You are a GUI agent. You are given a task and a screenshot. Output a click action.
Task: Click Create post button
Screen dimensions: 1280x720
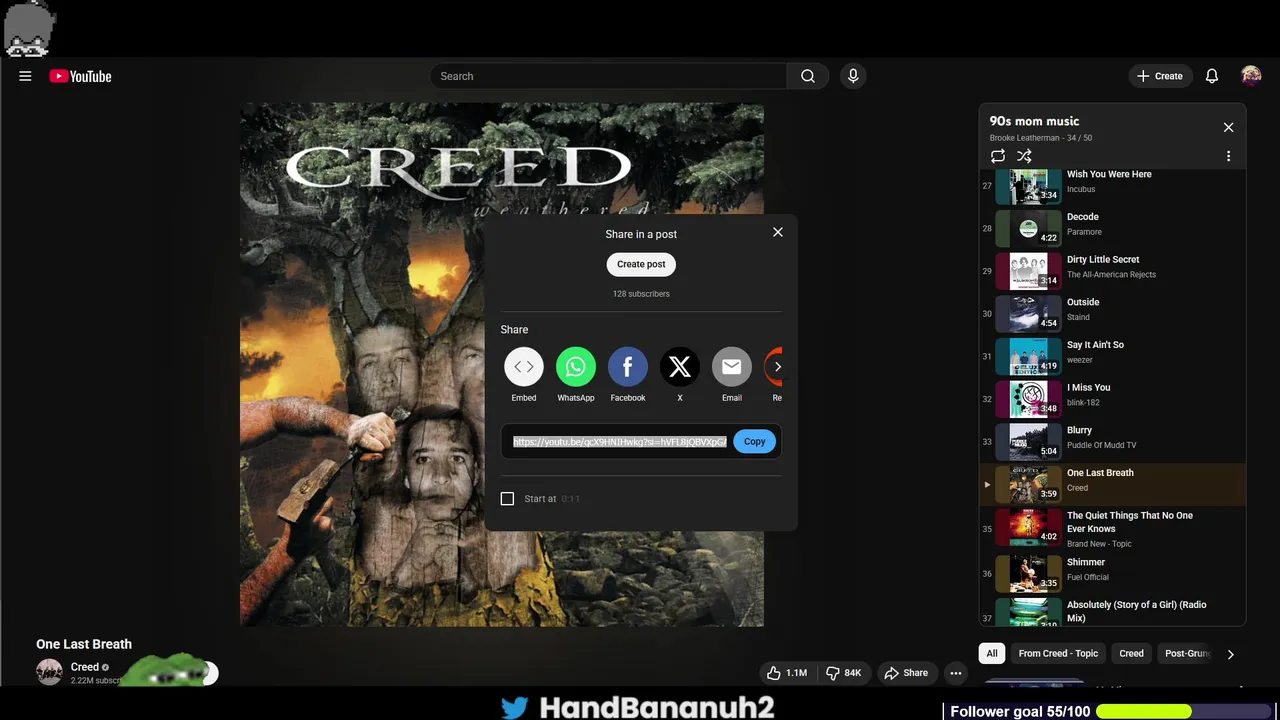[641, 264]
